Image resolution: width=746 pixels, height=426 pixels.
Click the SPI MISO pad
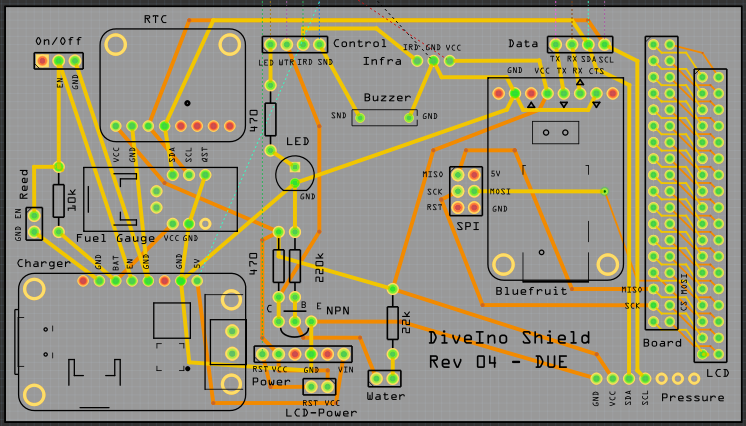tap(458, 175)
